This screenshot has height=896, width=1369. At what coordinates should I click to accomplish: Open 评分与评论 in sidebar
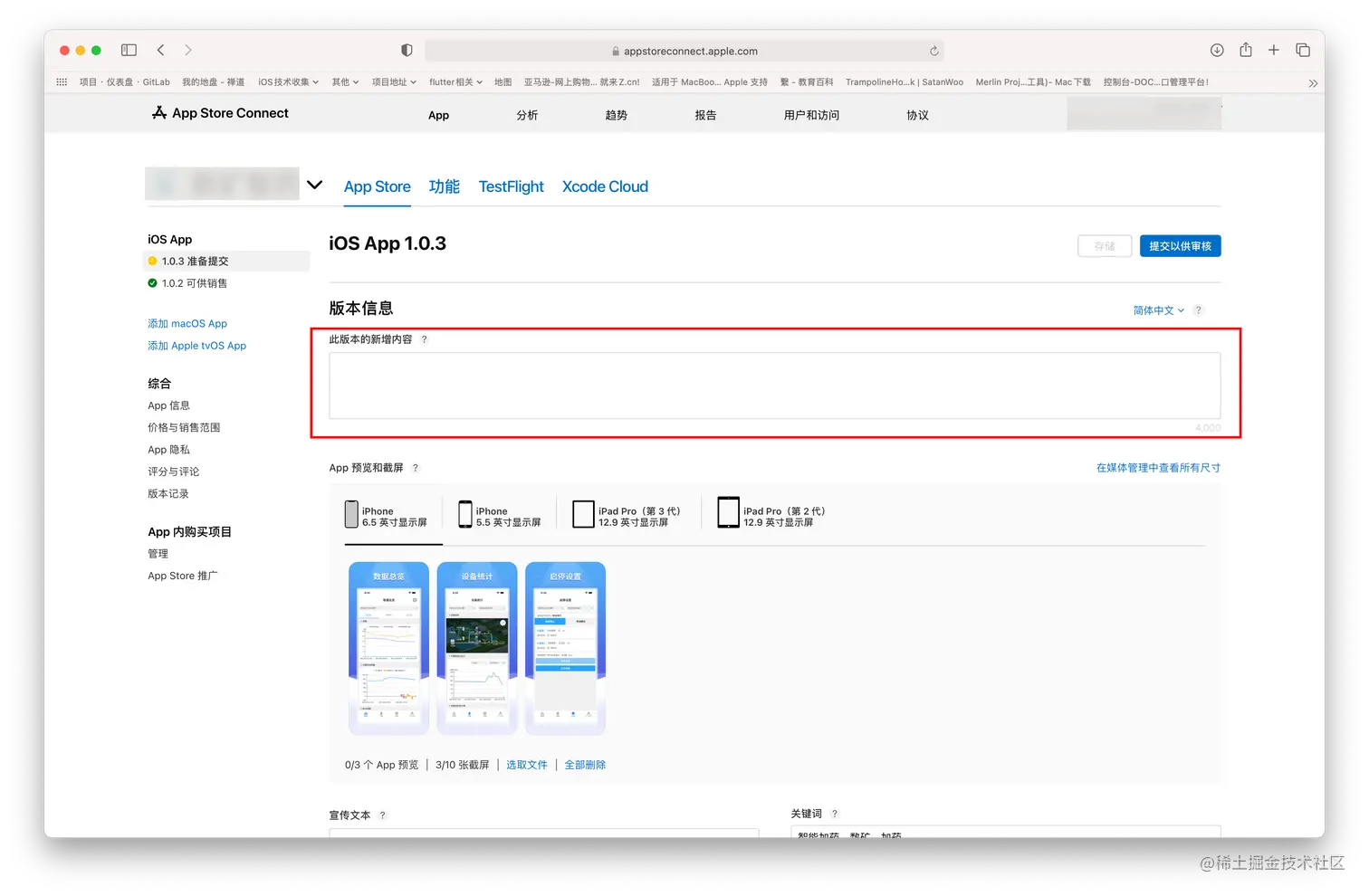(x=173, y=472)
